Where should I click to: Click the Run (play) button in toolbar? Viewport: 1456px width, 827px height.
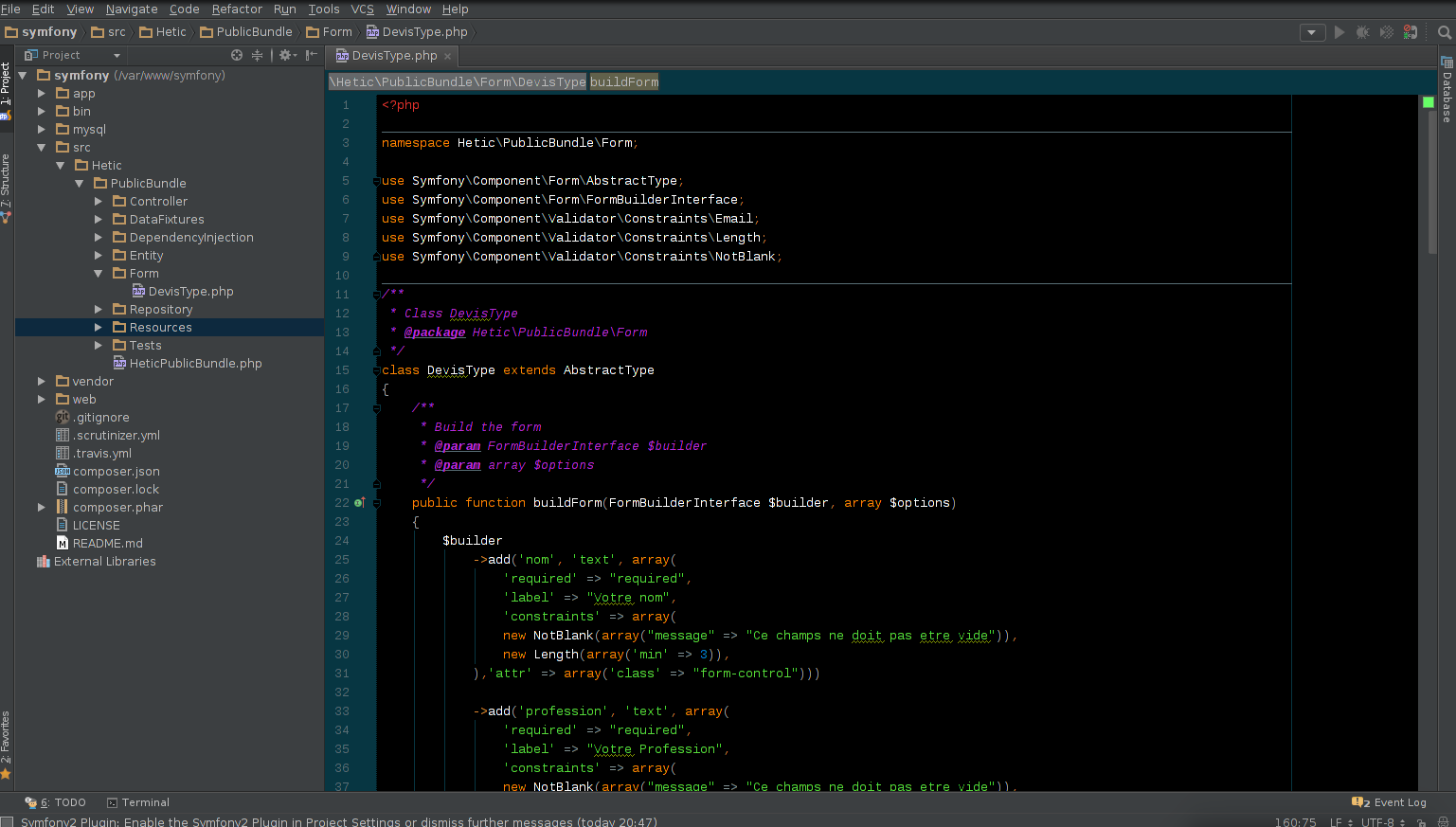click(x=1339, y=32)
